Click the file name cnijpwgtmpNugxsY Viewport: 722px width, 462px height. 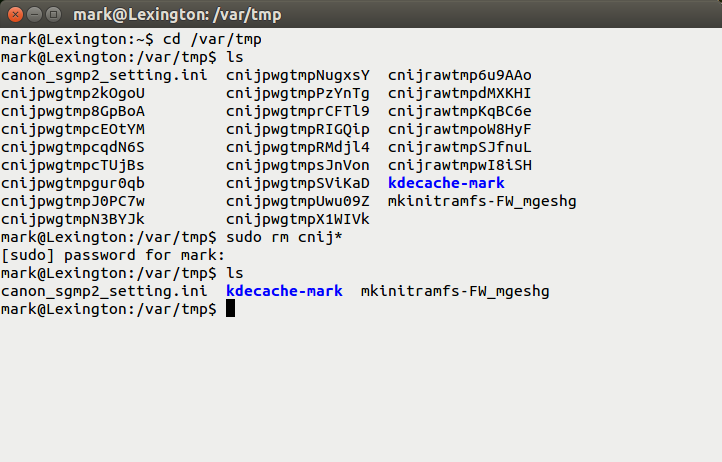click(298, 75)
